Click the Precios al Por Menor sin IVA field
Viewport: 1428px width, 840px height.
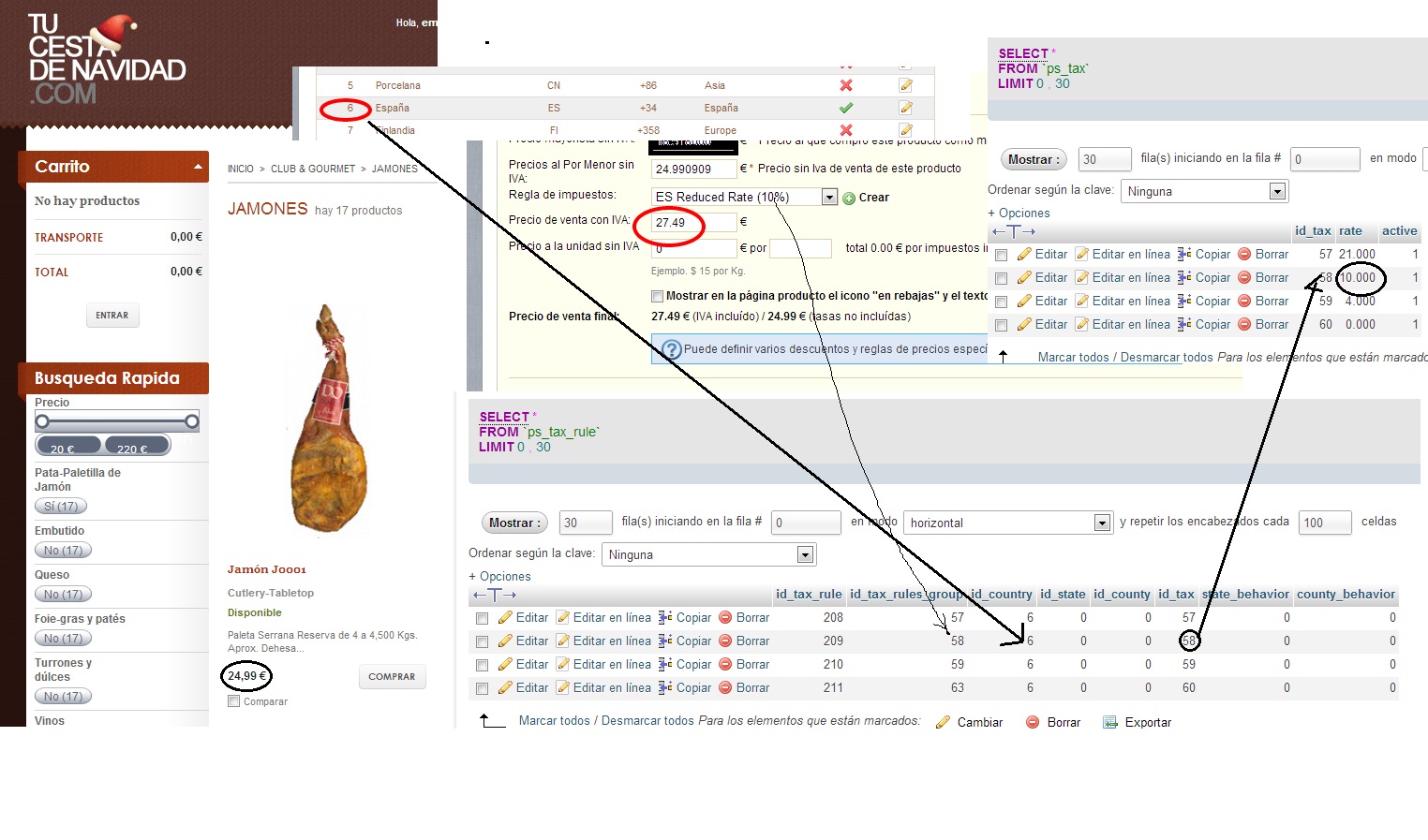click(694, 169)
